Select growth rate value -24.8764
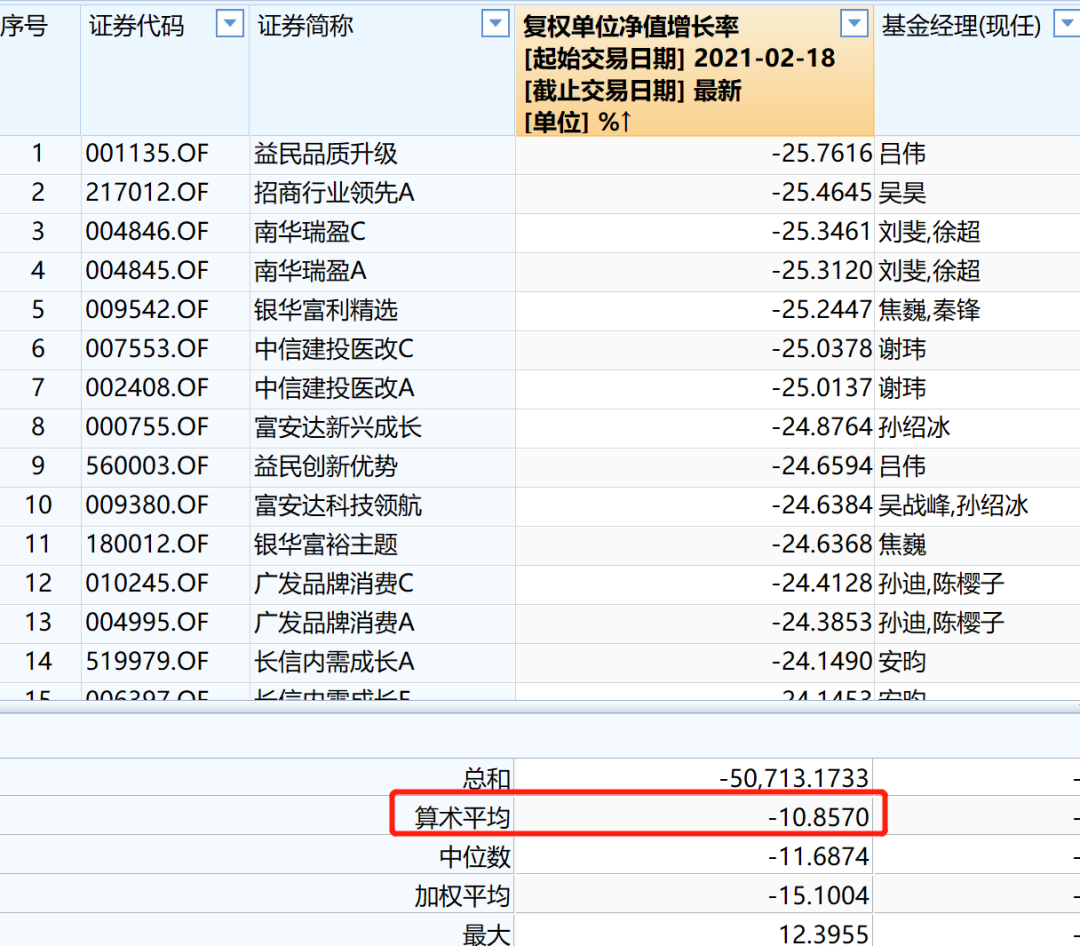 coord(822,427)
